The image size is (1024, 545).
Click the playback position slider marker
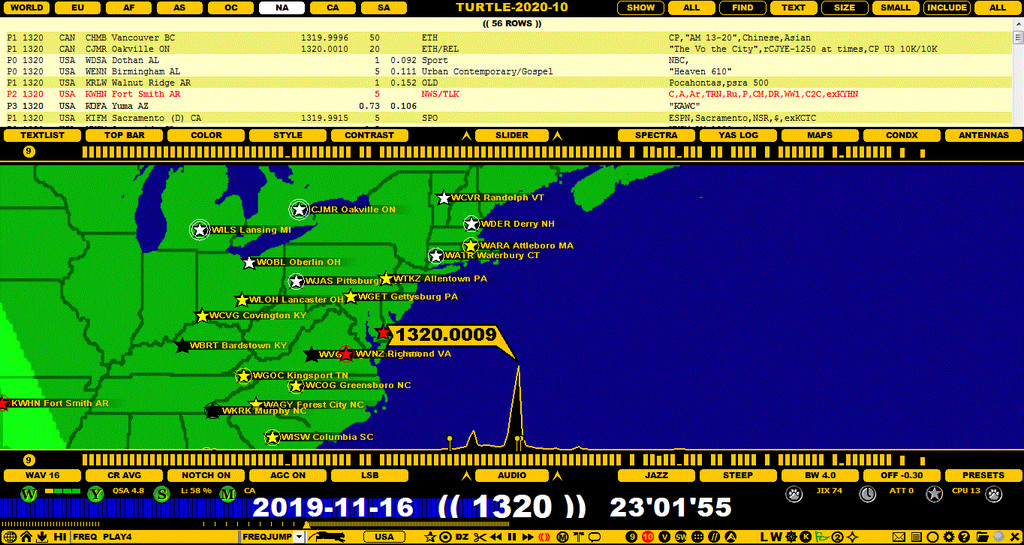(x=306, y=524)
